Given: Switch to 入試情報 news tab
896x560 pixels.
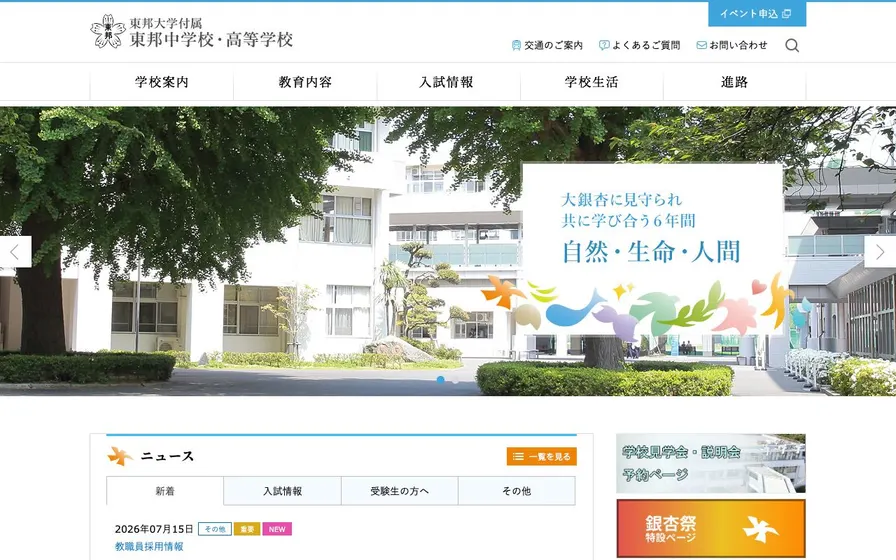Looking at the screenshot, I should click(x=282, y=491).
